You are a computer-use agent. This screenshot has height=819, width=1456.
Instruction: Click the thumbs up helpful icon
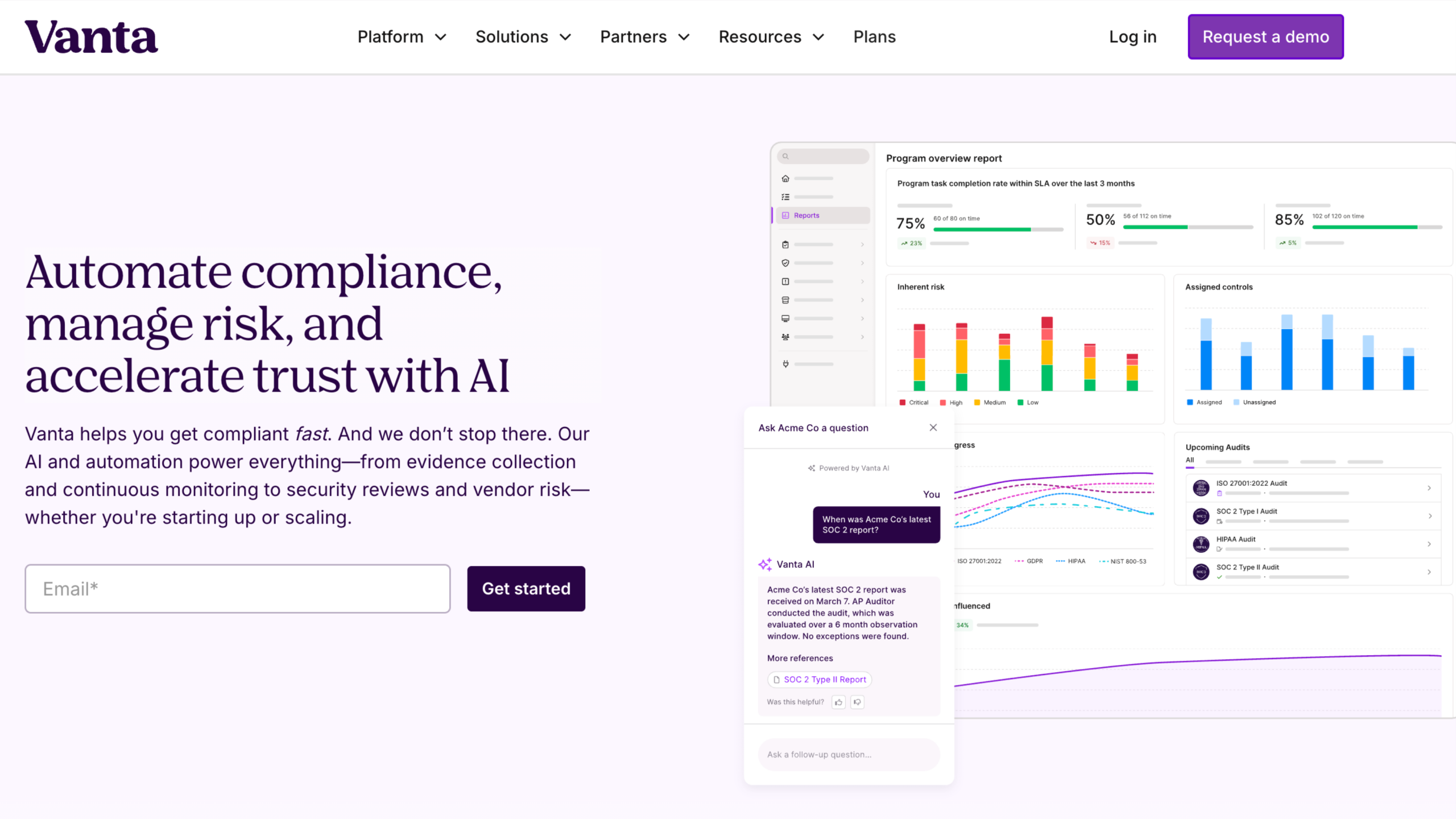pos(838,702)
